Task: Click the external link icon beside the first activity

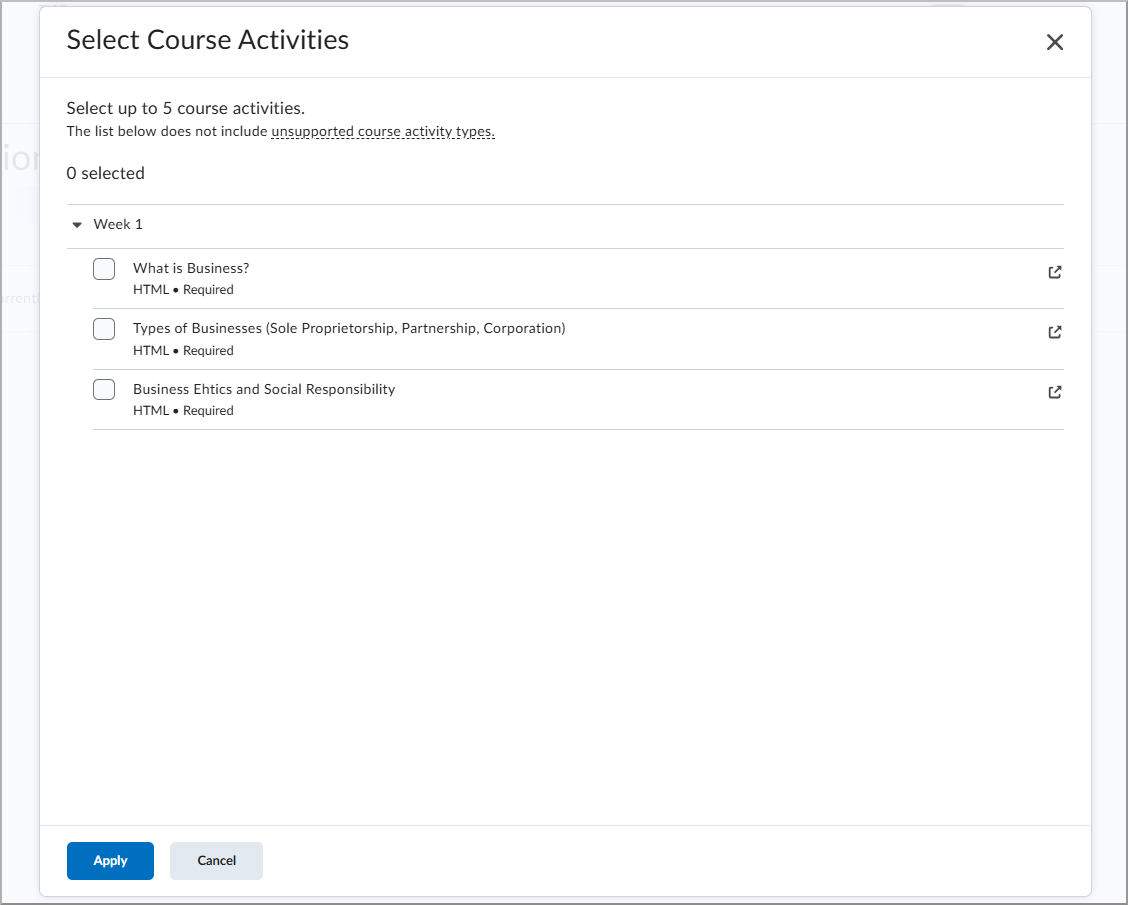Action: tap(1054, 271)
